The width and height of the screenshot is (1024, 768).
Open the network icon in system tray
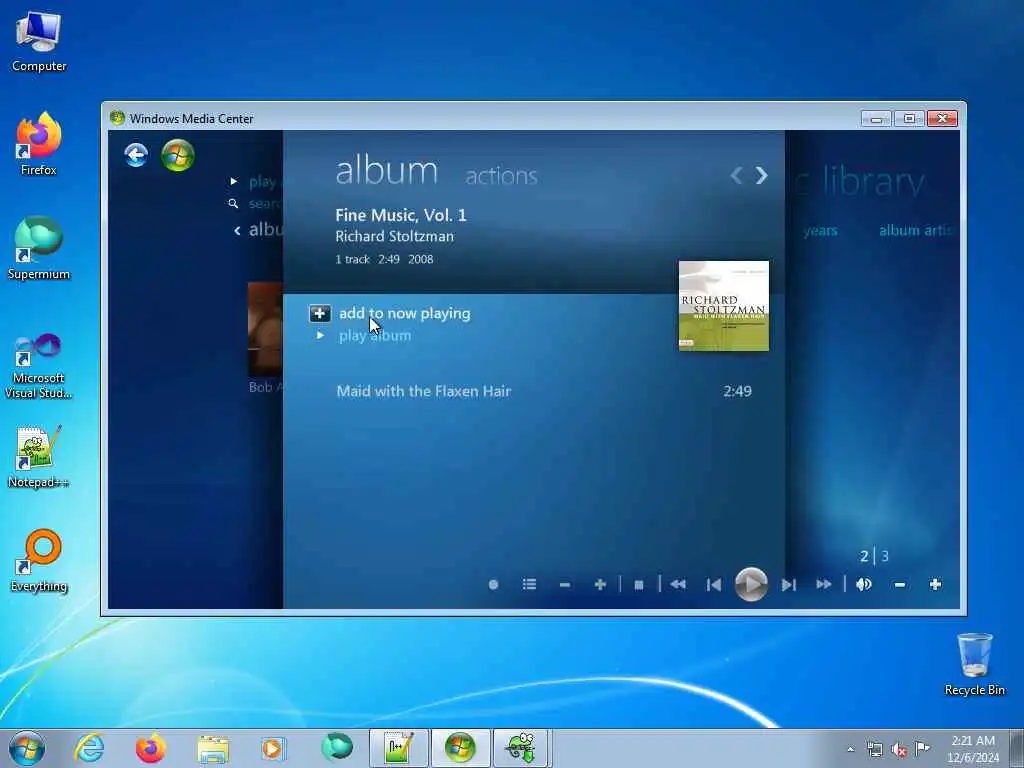[x=874, y=749]
